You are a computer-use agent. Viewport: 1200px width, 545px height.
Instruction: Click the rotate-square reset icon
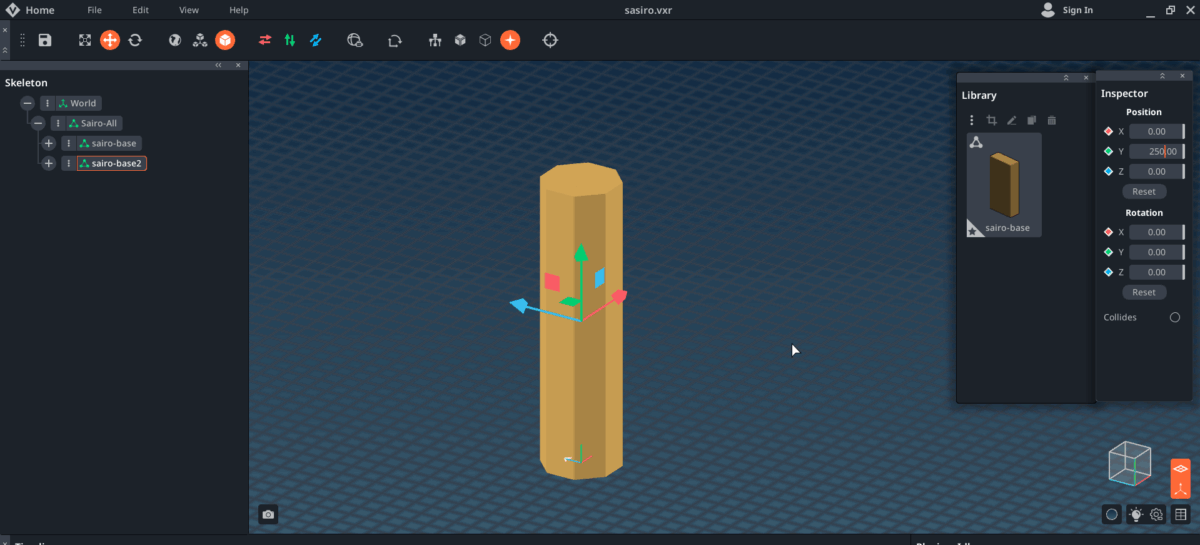[395, 40]
